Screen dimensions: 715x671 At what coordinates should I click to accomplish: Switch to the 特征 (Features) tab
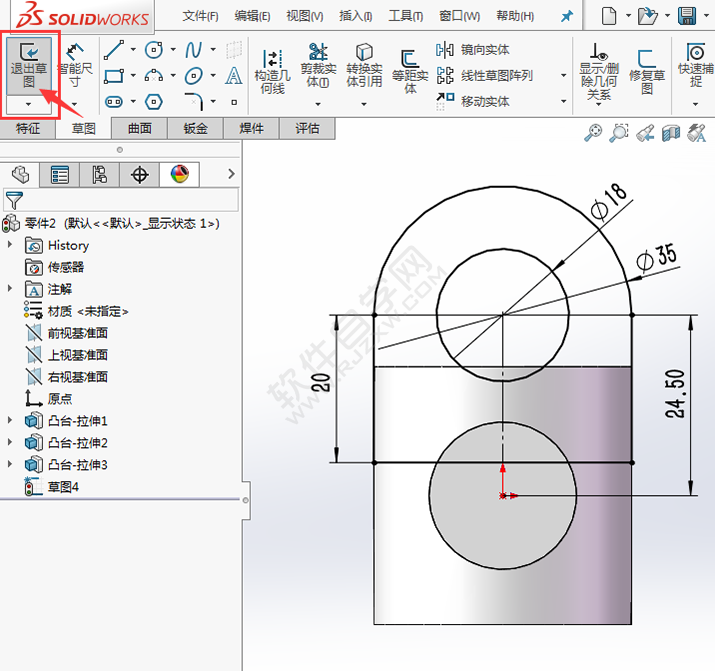point(28,129)
